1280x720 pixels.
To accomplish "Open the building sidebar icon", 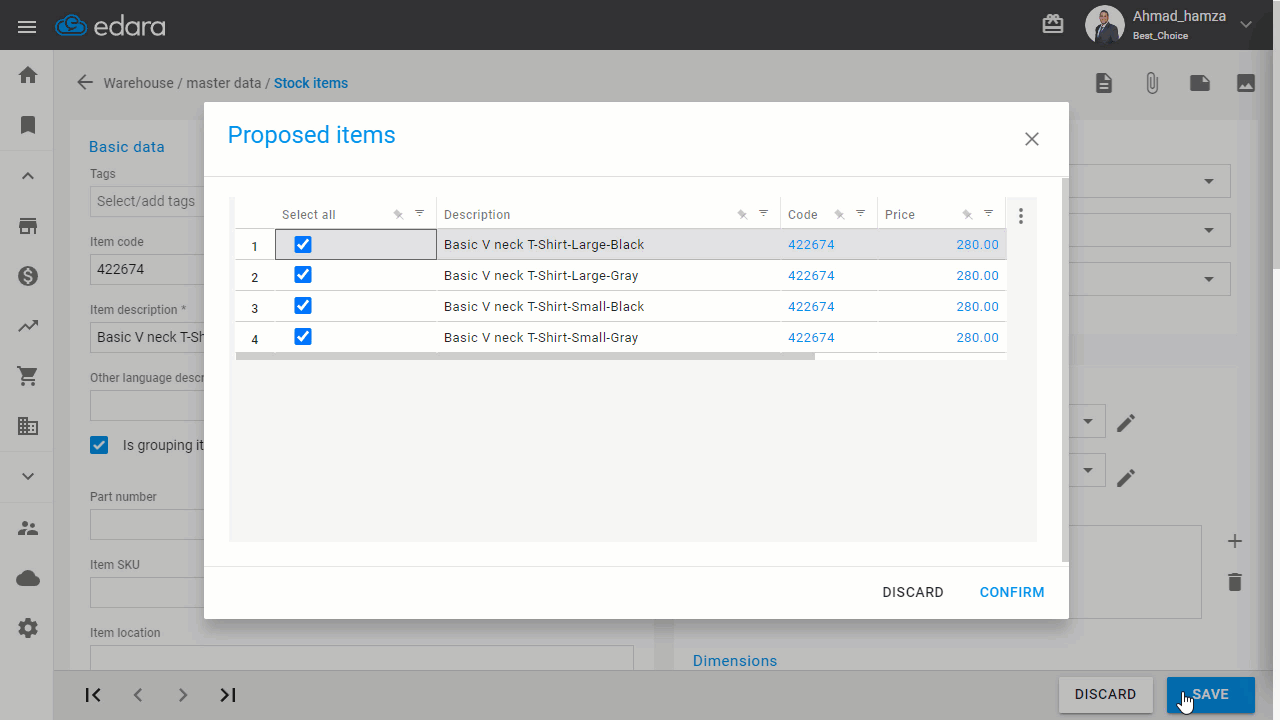I will pos(28,426).
